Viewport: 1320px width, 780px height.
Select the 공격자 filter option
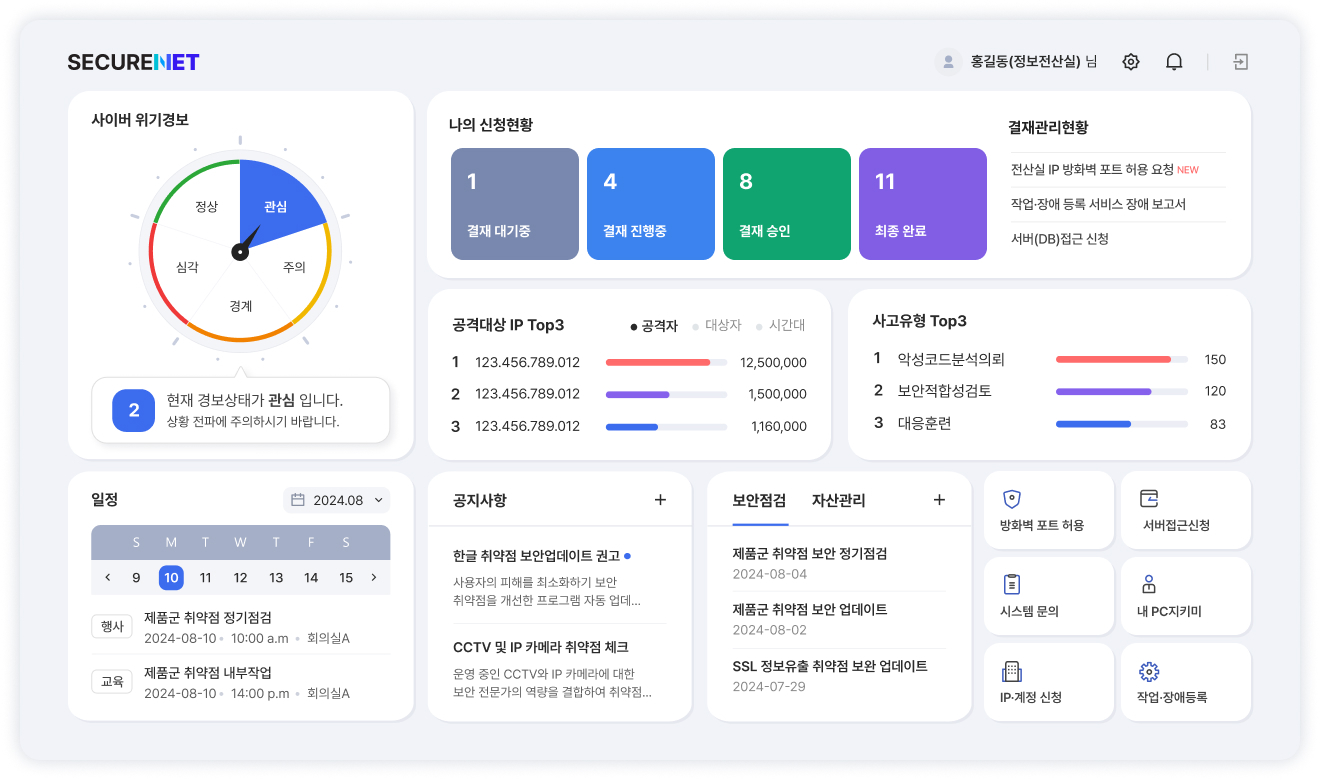655,326
